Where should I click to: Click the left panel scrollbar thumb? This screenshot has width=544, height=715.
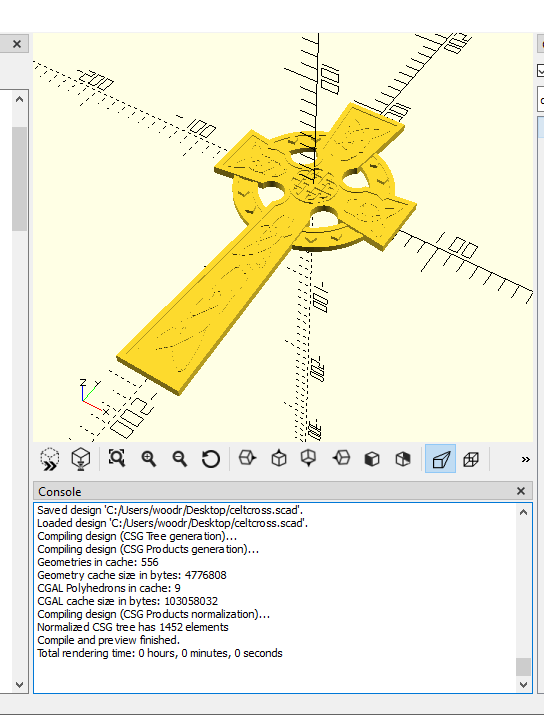(x=19, y=179)
